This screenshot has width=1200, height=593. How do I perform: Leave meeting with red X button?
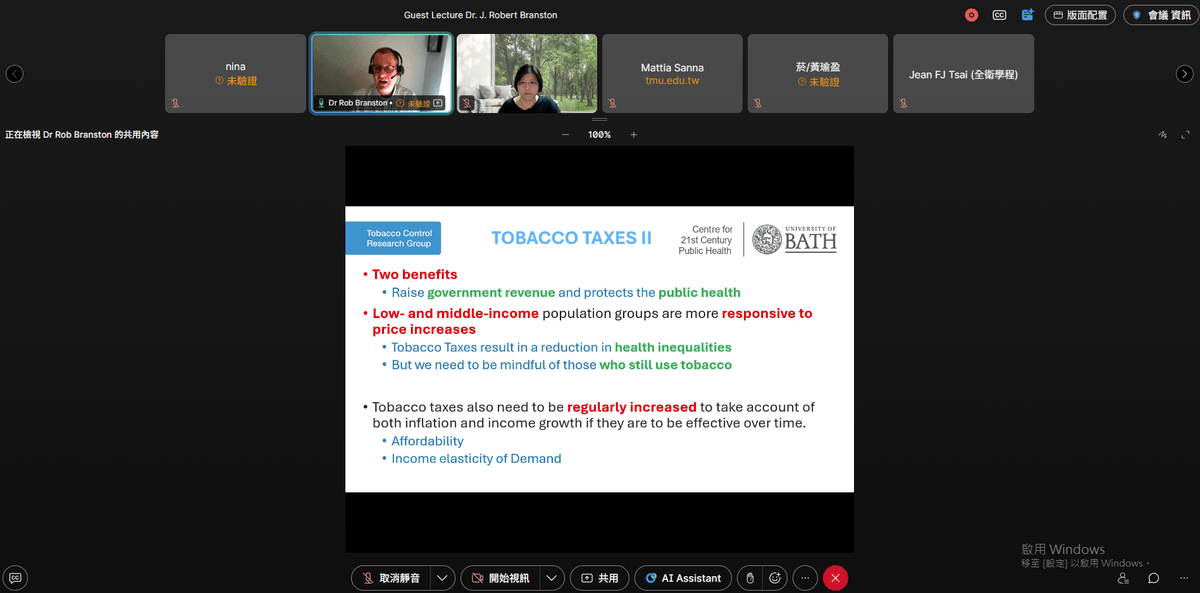(836, 578)
